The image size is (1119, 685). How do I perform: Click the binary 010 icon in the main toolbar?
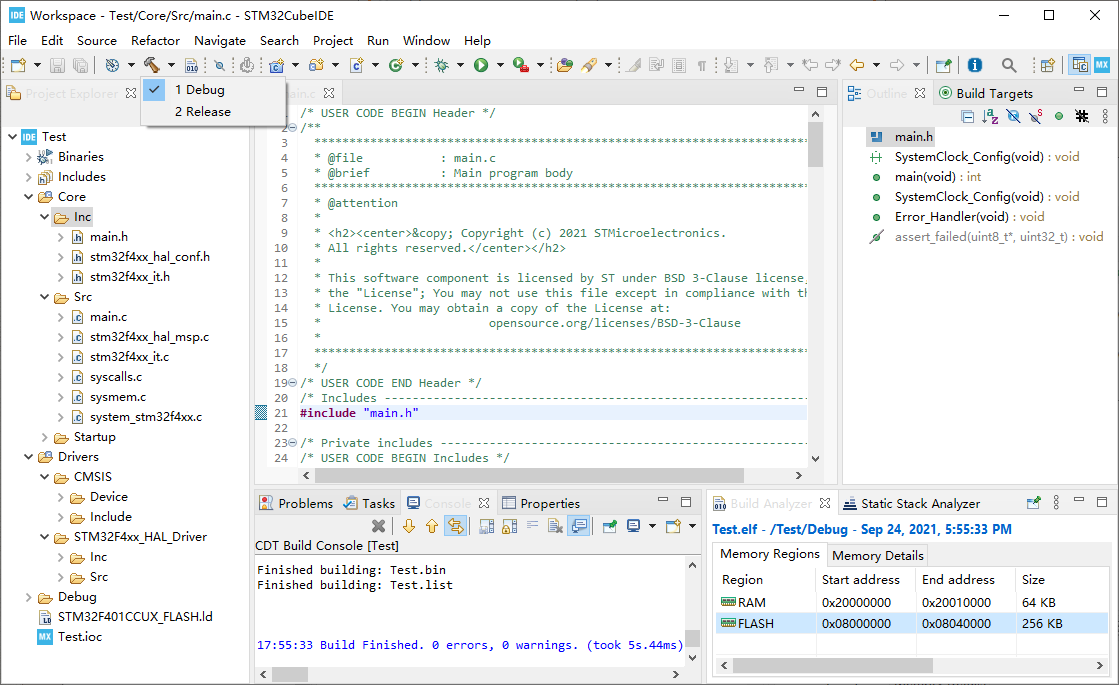[x=191, y=66]
